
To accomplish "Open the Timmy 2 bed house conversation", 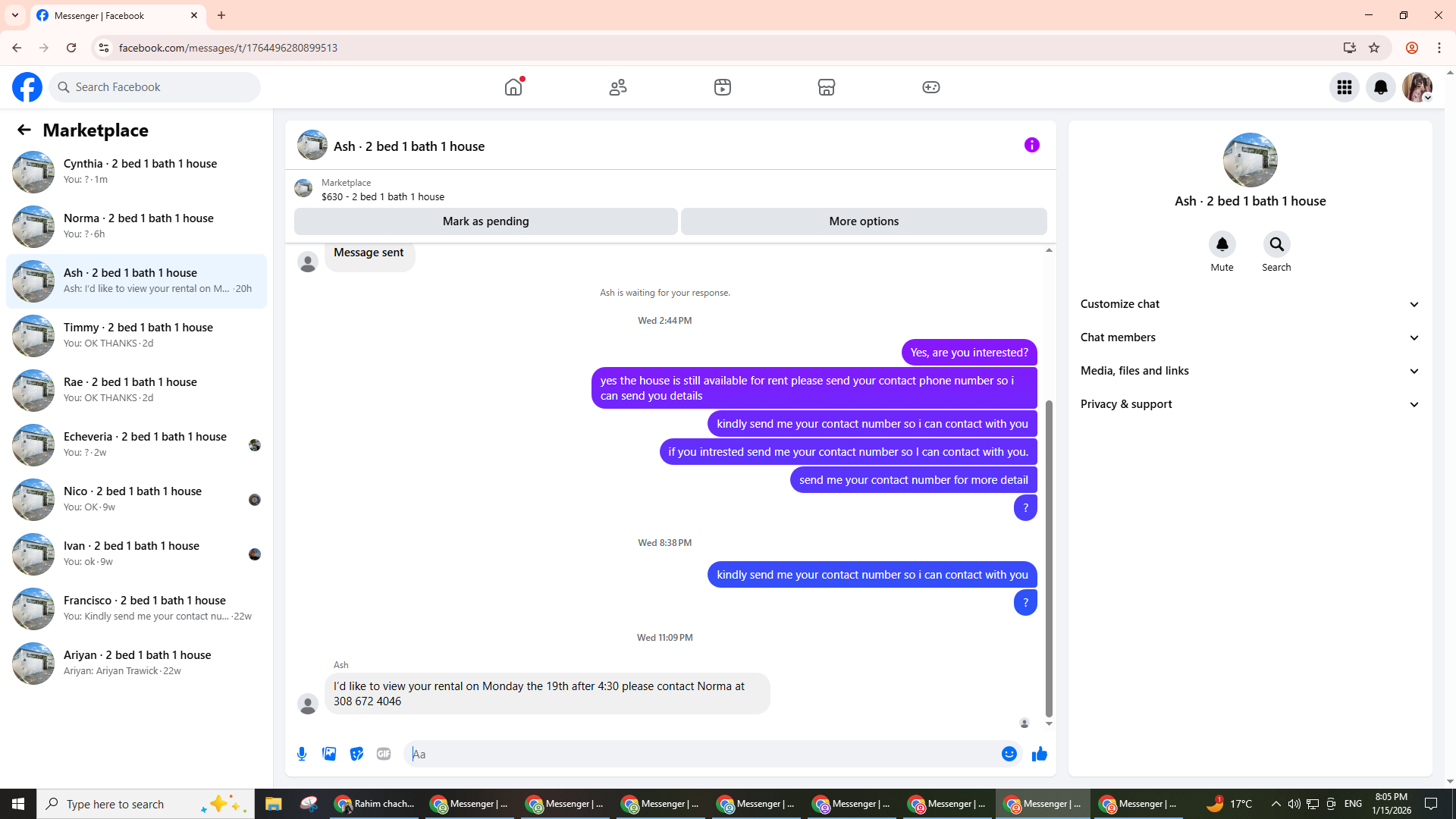I will 136,335.
